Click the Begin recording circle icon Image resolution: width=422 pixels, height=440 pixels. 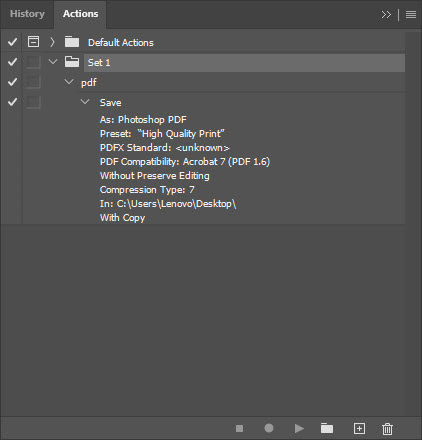tap(269, 428)
